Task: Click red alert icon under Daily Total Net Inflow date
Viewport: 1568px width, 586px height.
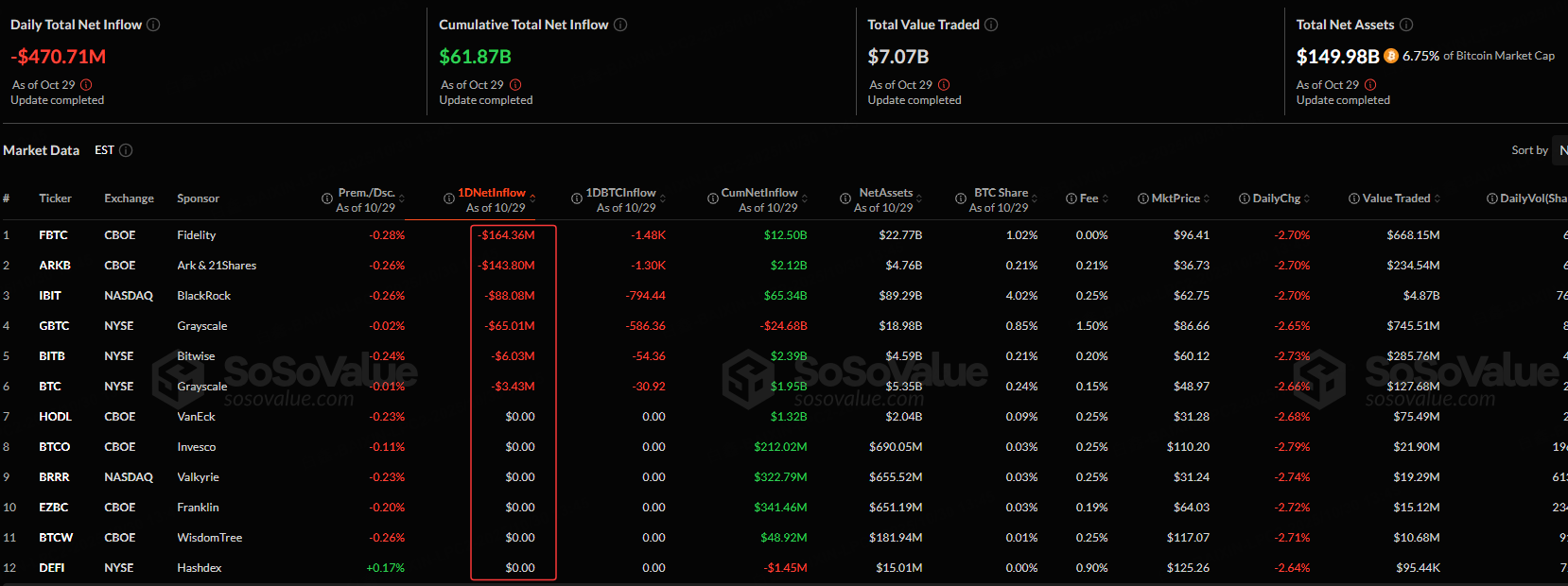Action: [86, 85]
